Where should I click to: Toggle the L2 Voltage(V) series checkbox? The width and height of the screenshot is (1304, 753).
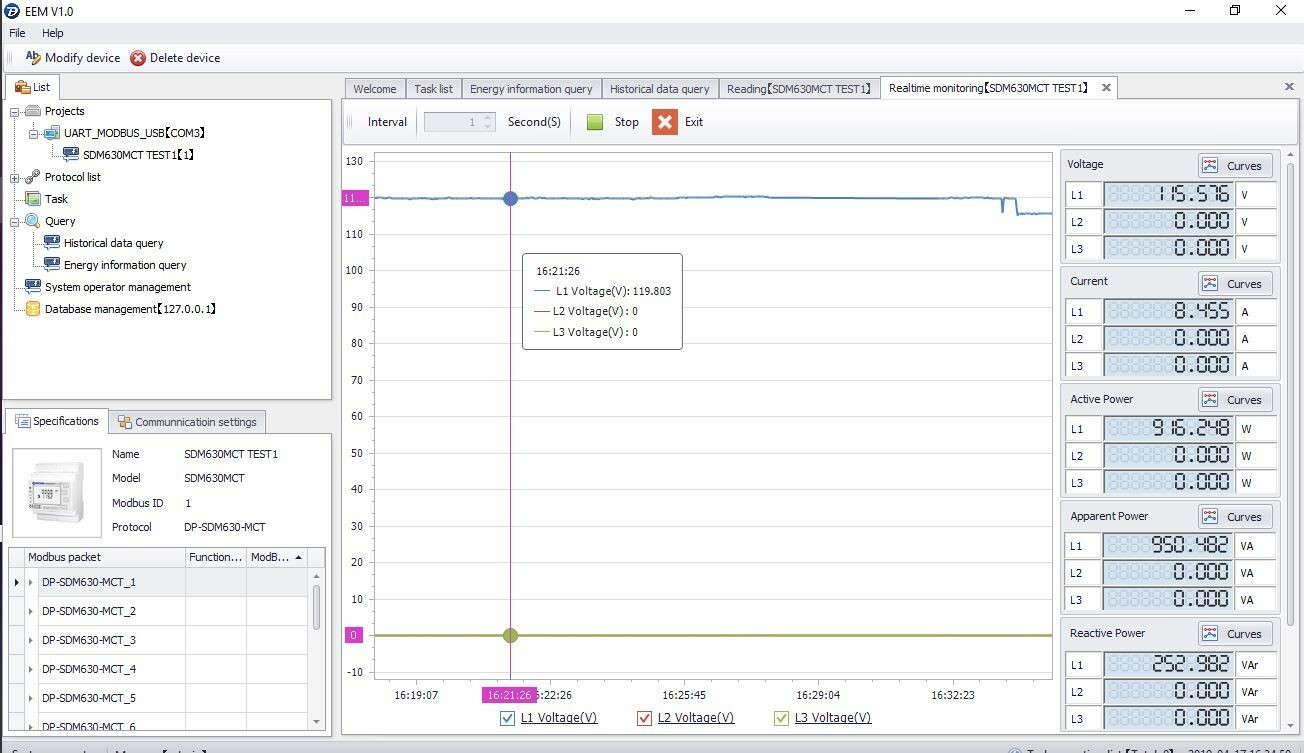(x=644, y=718)
